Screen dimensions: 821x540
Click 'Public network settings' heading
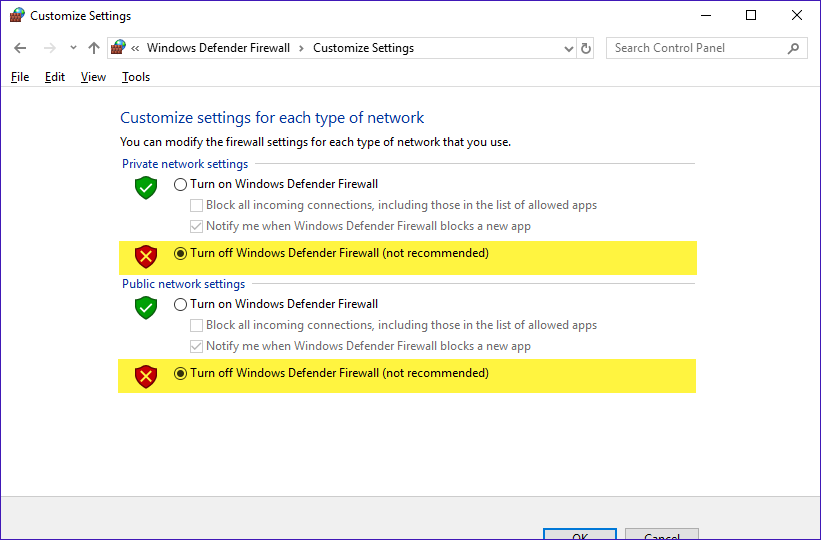[x=183, y=284]
